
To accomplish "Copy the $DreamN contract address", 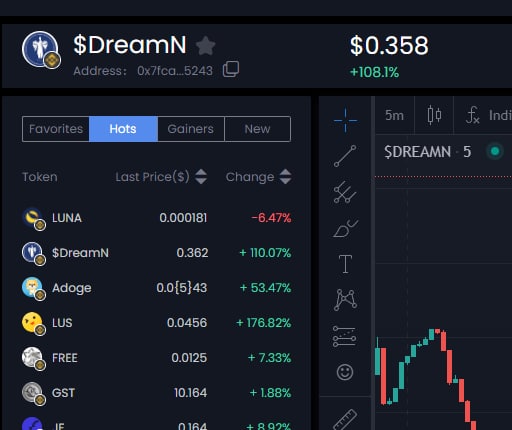I will pyautogui.click(x=231, y=69).
